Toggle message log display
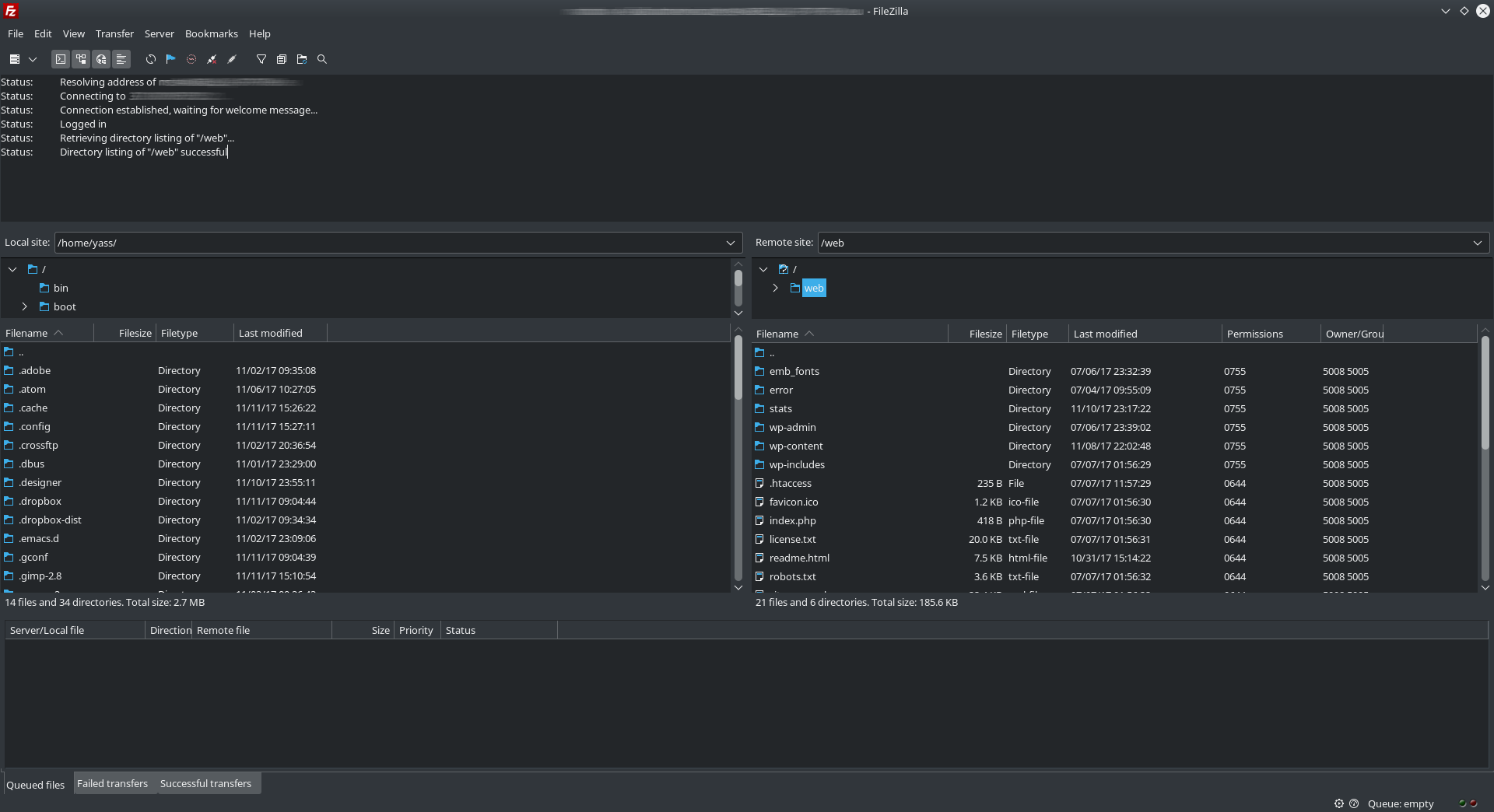The height and width of the screenshot is (812, 1494). 61,59
